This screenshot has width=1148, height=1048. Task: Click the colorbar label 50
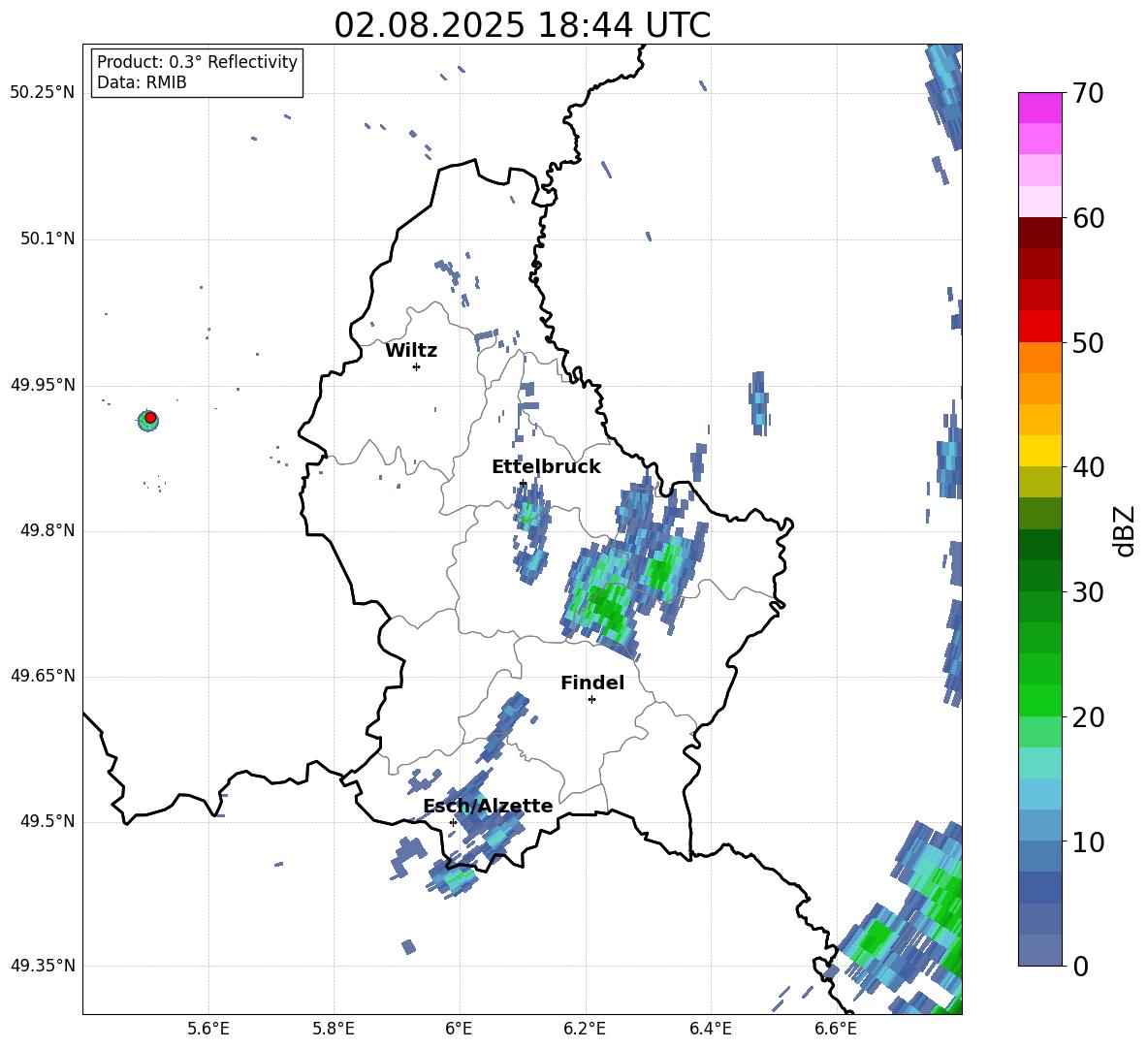pos(1089,343)
